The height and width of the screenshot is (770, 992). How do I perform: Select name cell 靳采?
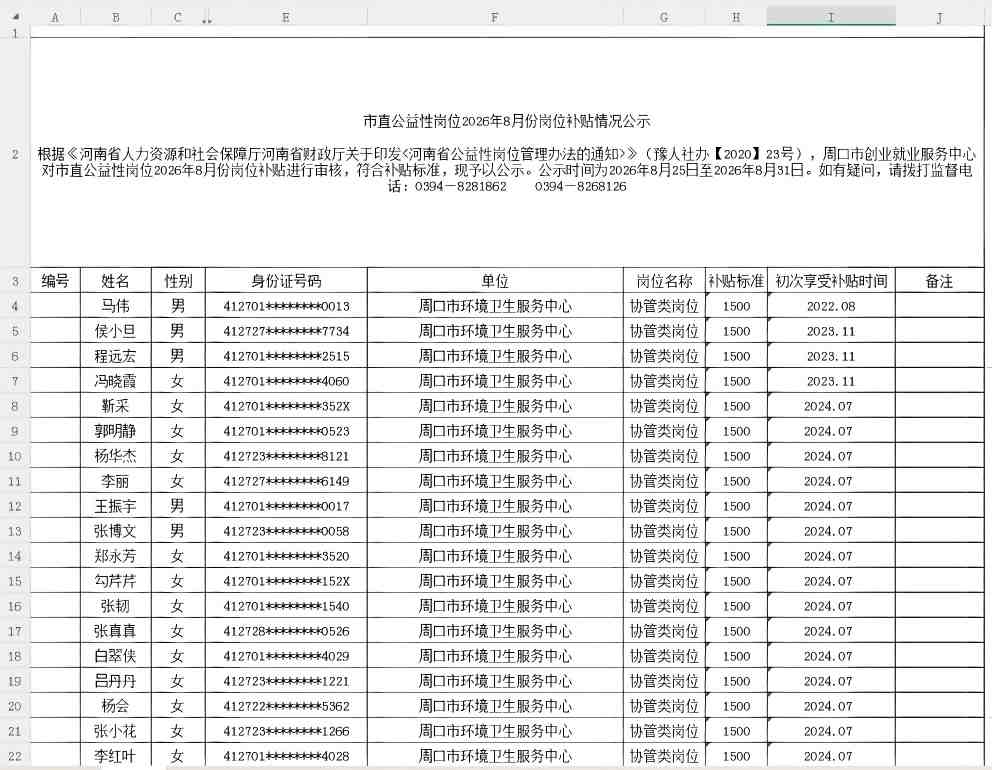[x=116, y=406]
